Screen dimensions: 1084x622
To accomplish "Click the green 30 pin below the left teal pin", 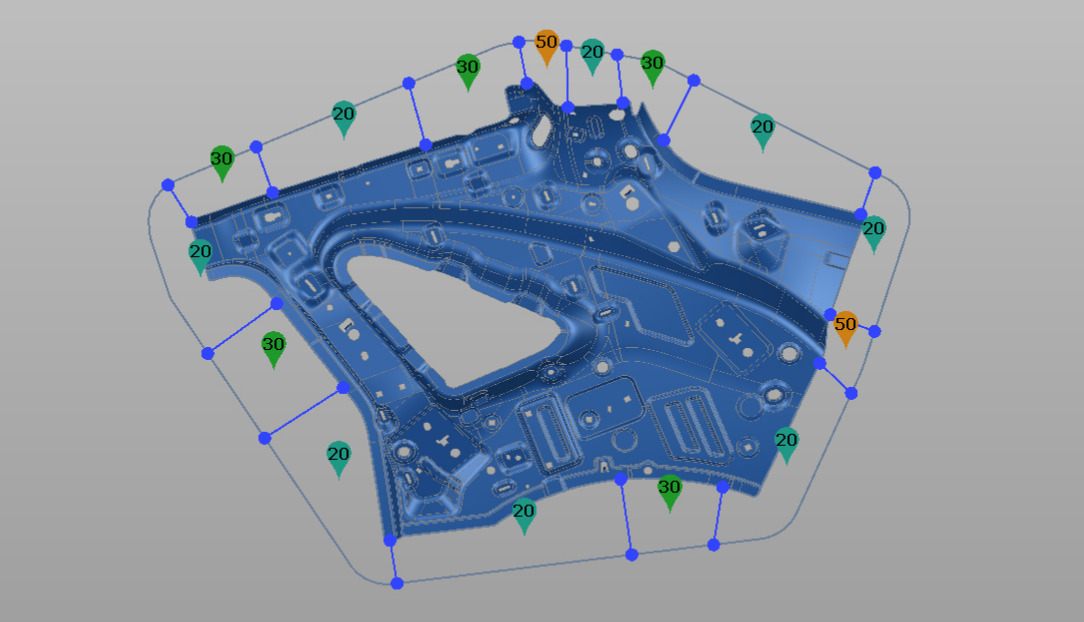I will (x=273, y=346).
